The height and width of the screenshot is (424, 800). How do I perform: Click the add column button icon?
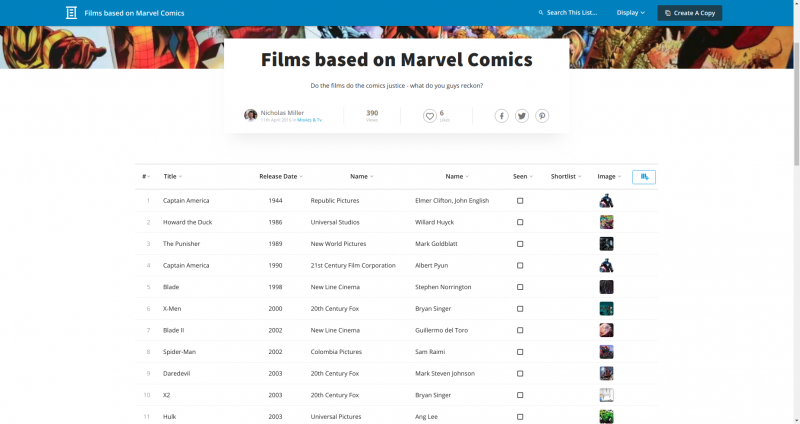pos(644,177)
